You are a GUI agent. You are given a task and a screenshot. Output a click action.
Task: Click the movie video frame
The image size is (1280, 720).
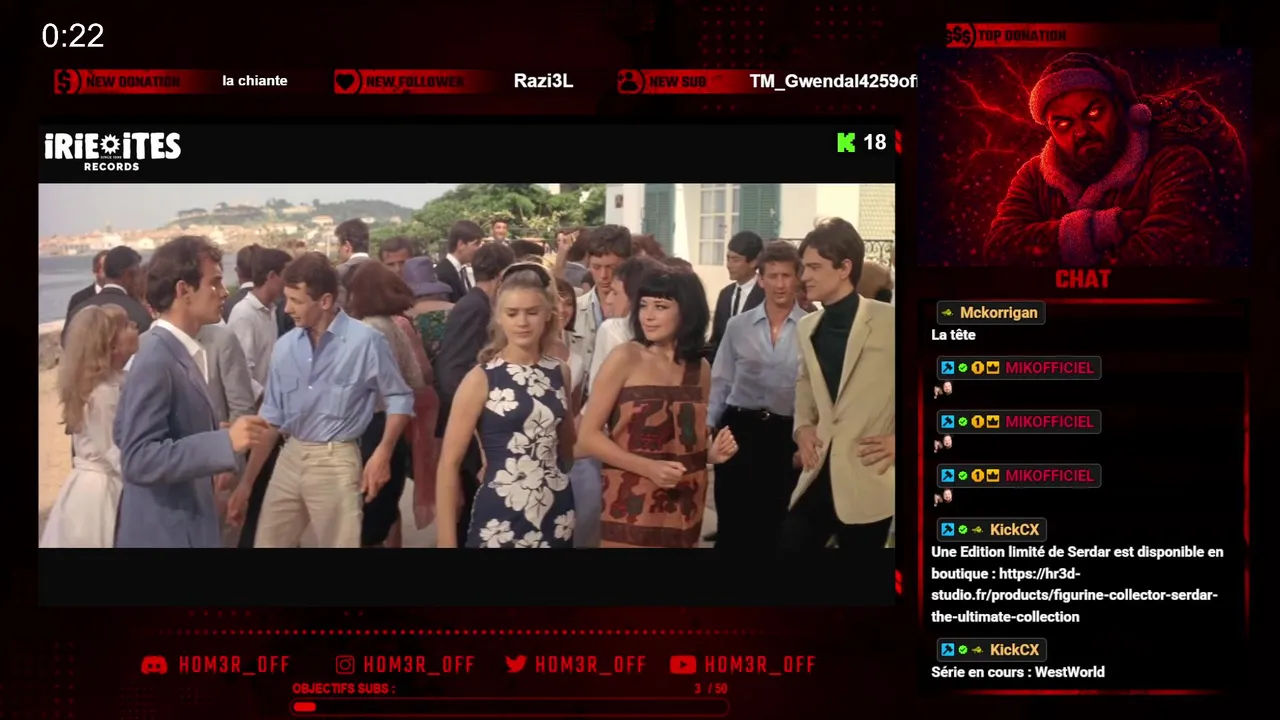point(467,365)
